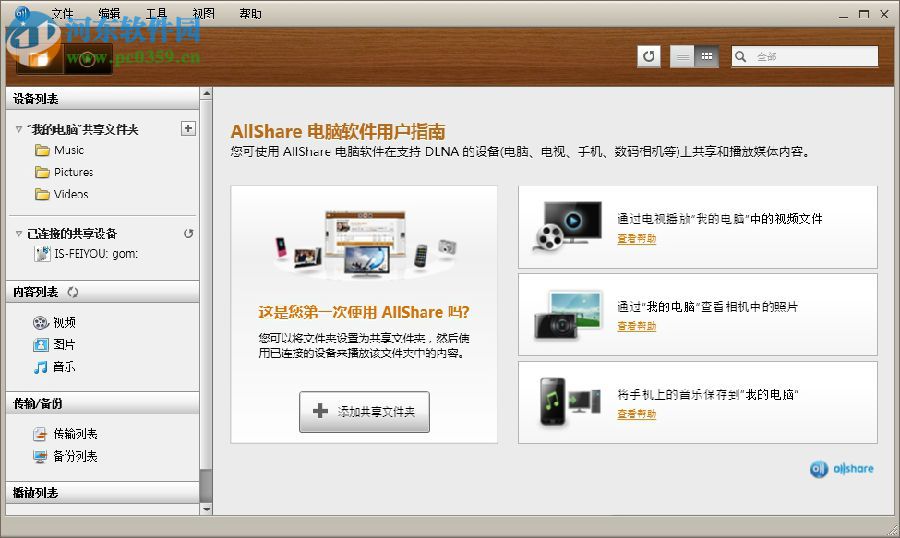This screenshot has height=538, width=900.
Task: Click the backup list monitor icon
Action: (x=40, y=456)
